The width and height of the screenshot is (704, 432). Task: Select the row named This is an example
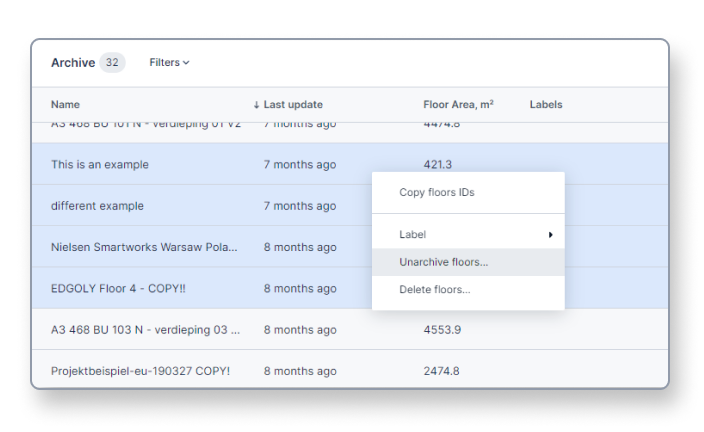click(350, 164)
